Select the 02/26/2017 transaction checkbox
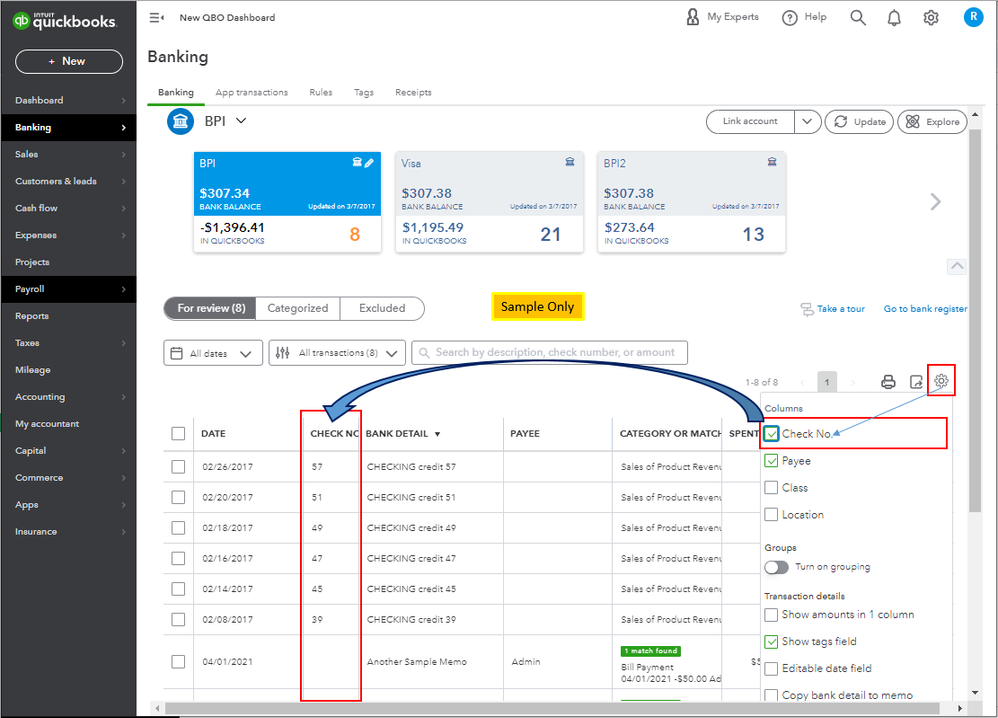 [x=178, y=467]
